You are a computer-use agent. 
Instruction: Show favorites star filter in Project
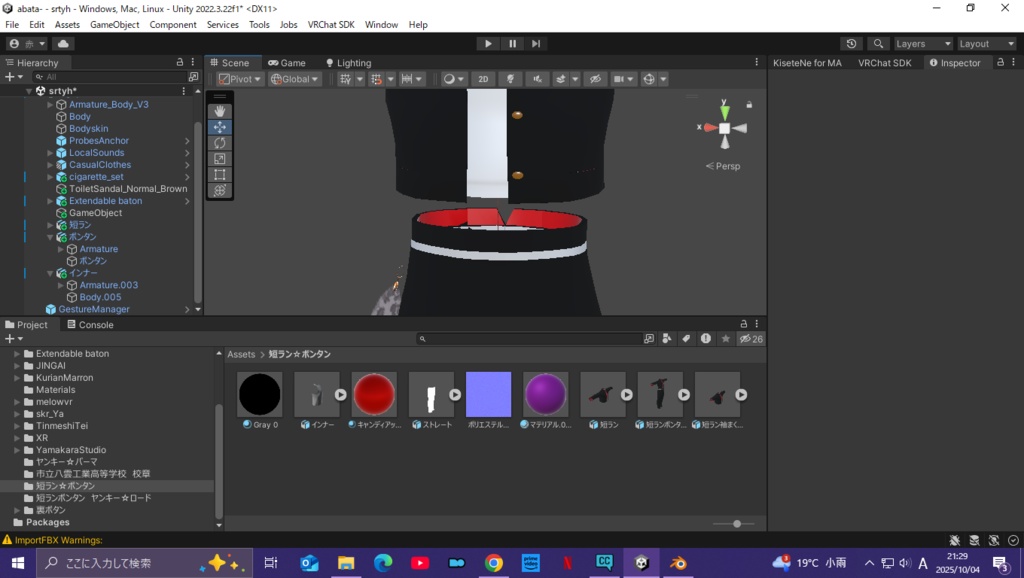point(726,338)
